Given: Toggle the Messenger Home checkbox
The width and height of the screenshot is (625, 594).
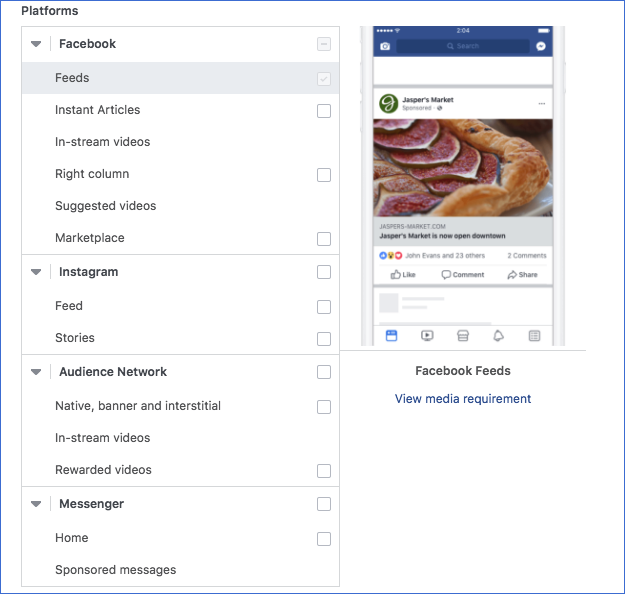Looking at the screenshot, I should [324, 539].
